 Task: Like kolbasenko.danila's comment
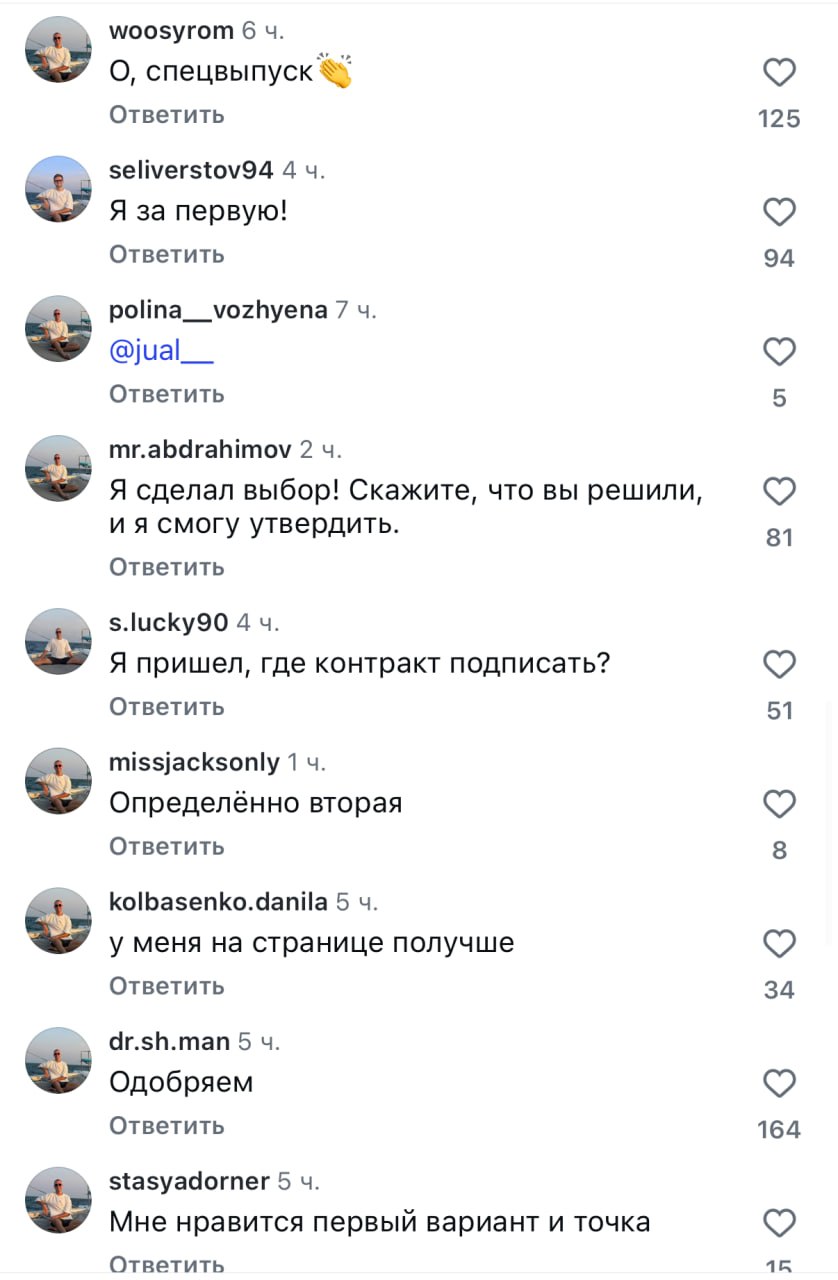(779, 944)
